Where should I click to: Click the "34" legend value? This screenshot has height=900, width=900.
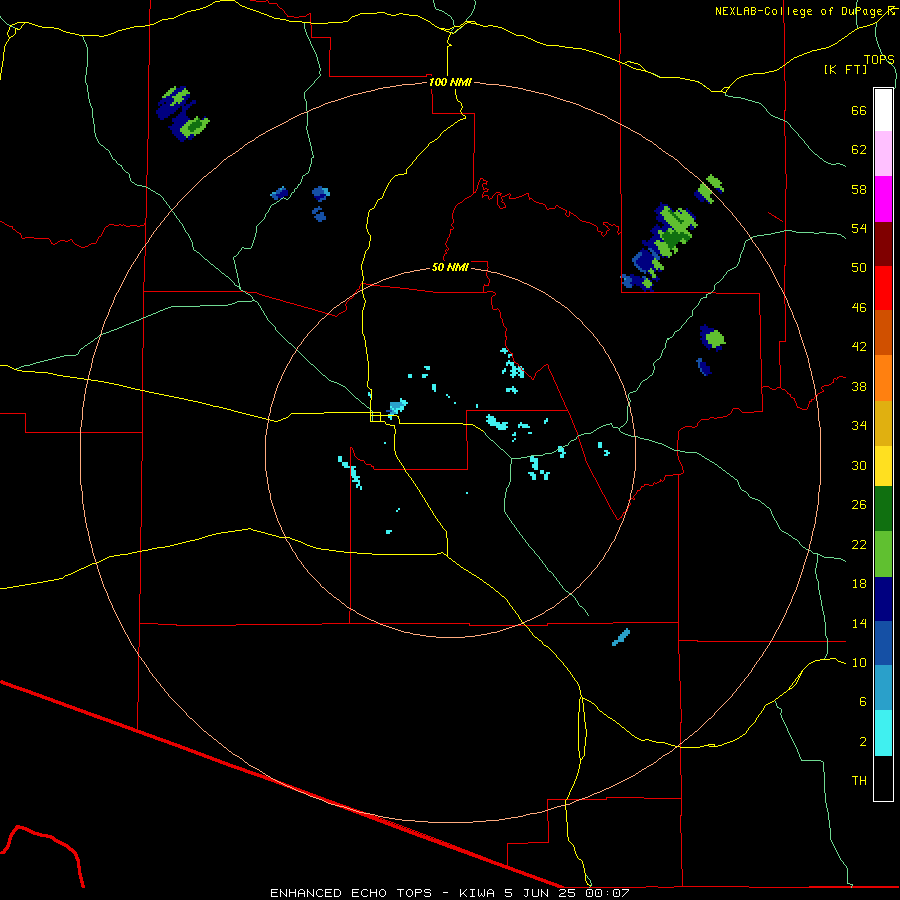[859, 426]
